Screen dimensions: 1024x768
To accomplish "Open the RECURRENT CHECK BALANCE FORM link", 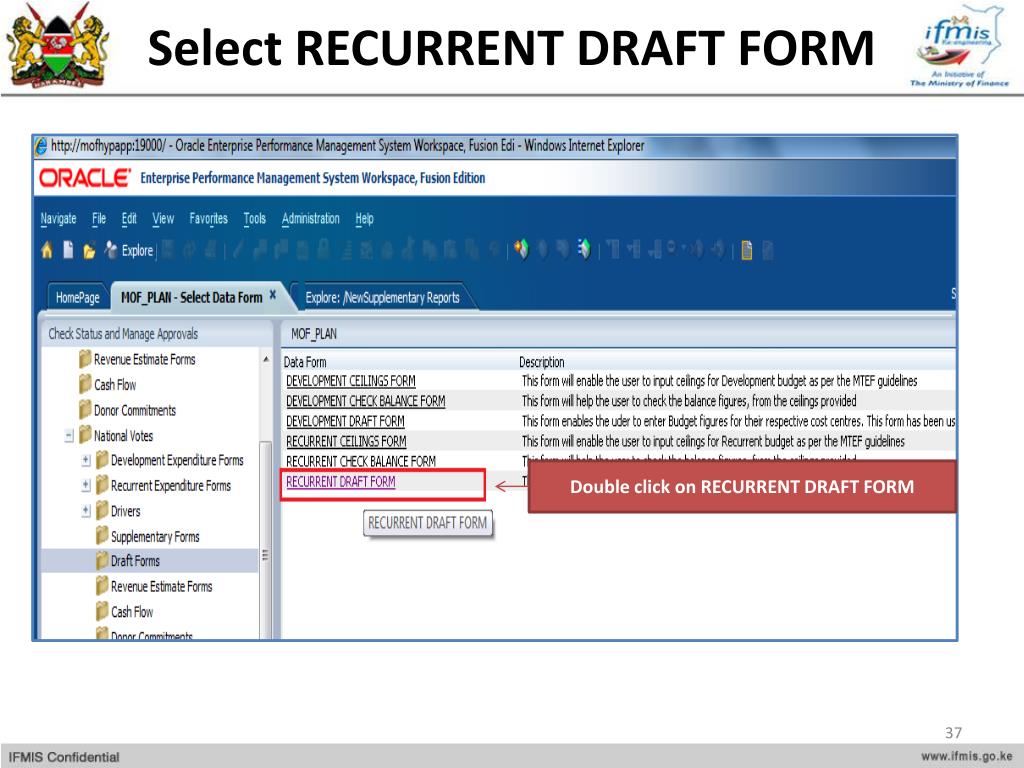I will pyautogui.click(x=361, y=462).
